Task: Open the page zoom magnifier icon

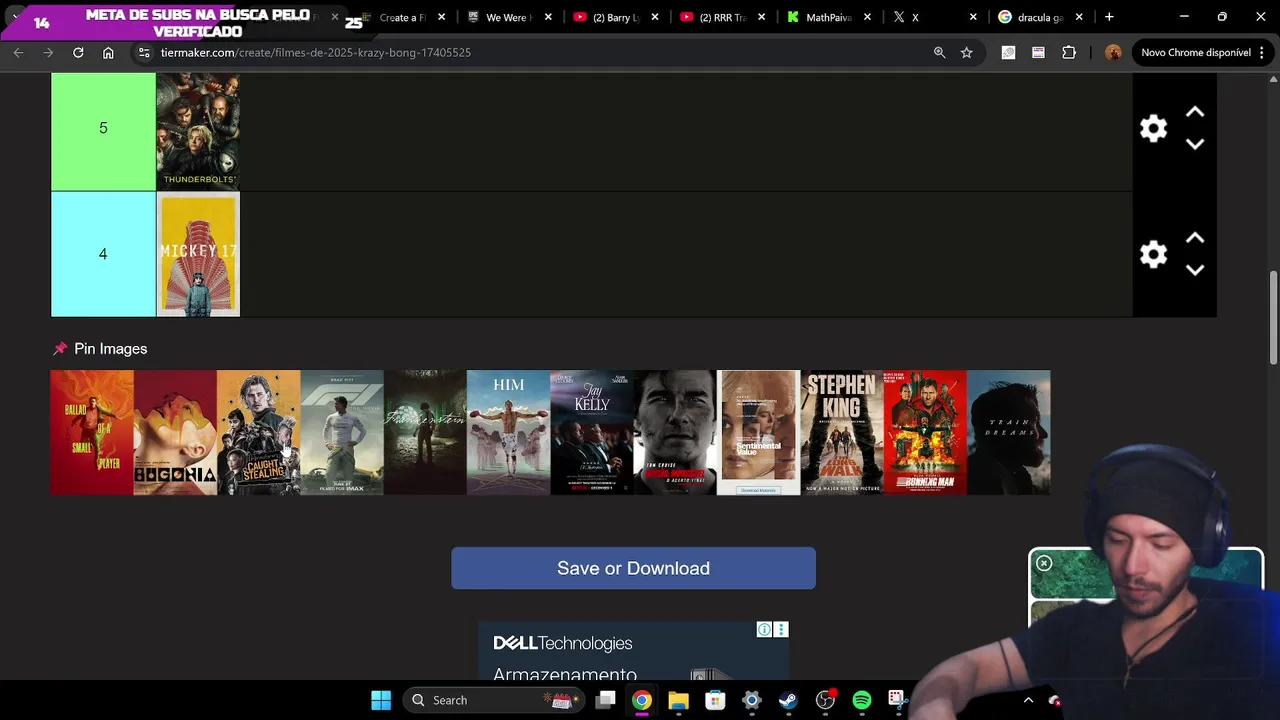Action: coord(939,52)
